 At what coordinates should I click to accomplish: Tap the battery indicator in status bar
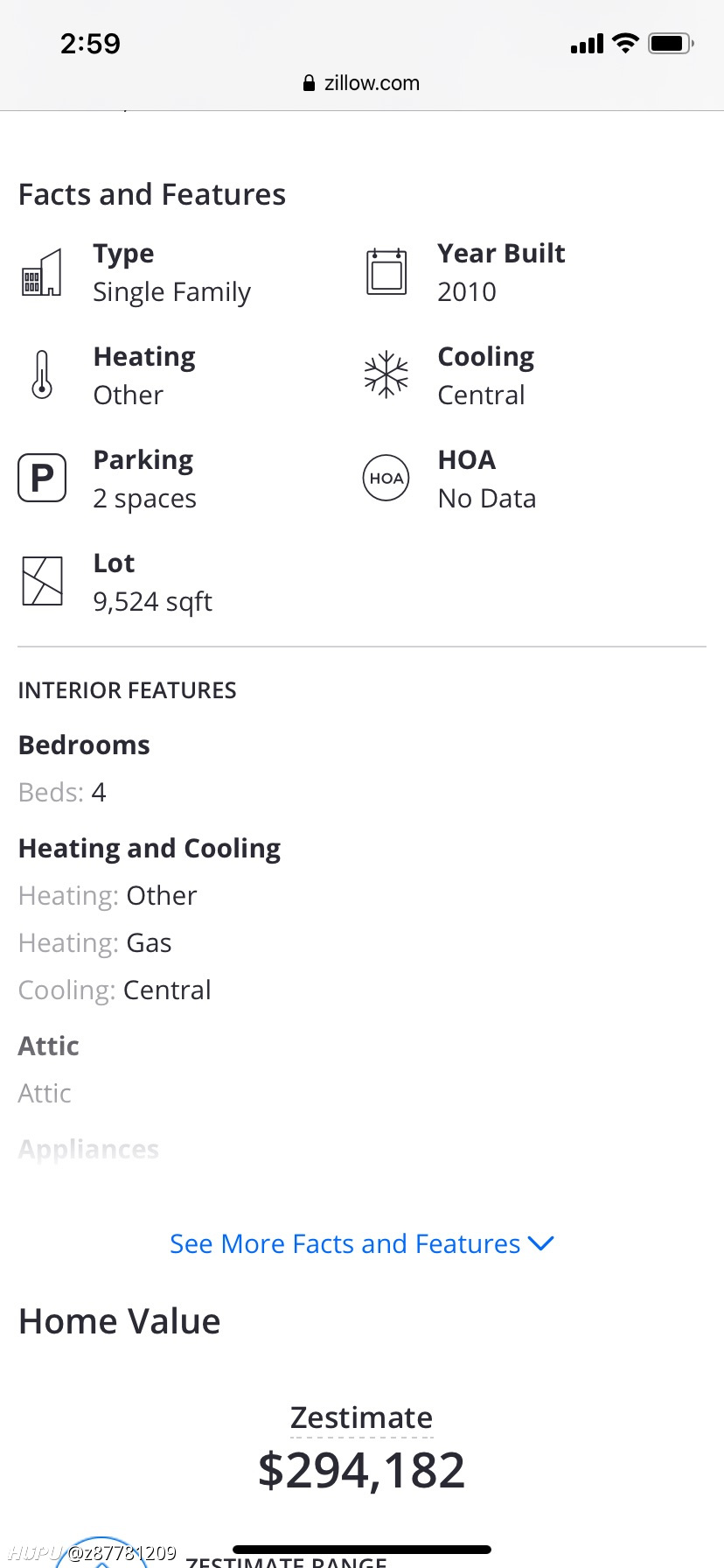pyautogui.click(x=672, y=43)
